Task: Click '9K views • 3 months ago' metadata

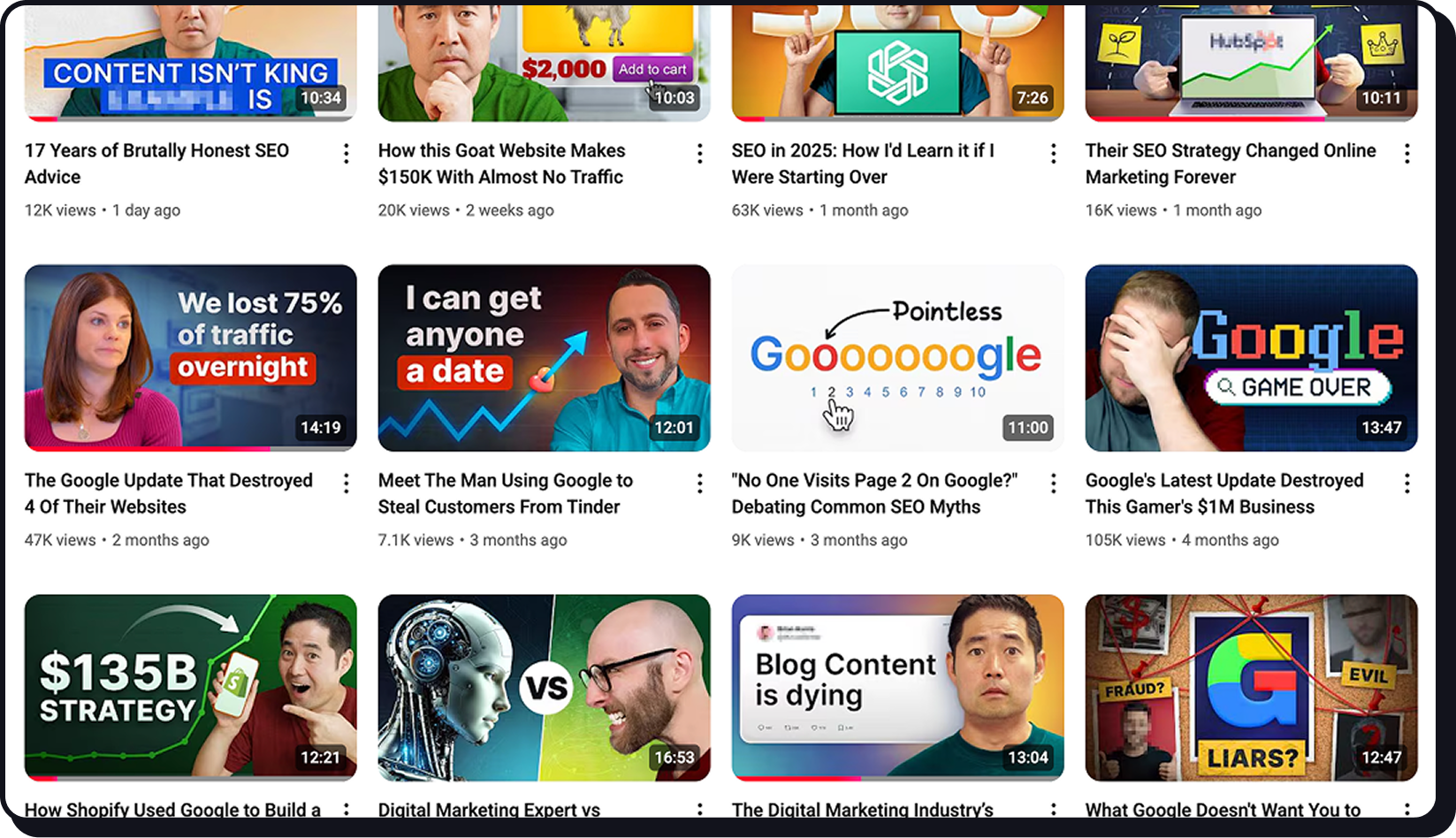Action: pos(819,540)
